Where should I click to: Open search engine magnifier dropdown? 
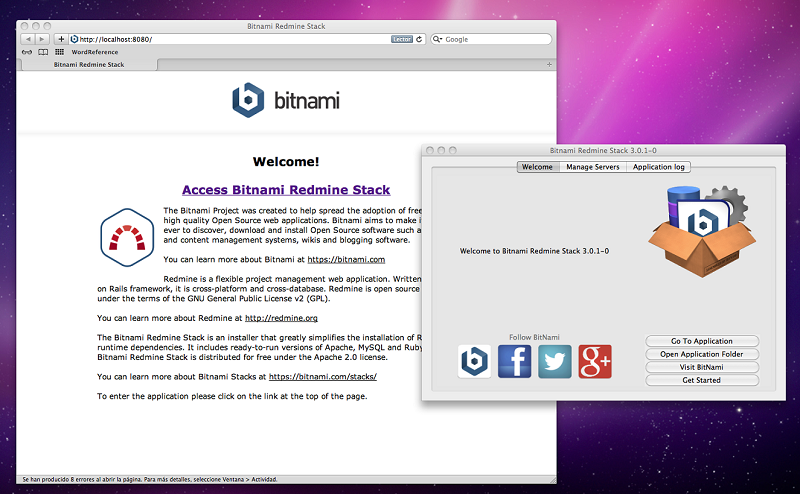[437, 39]
